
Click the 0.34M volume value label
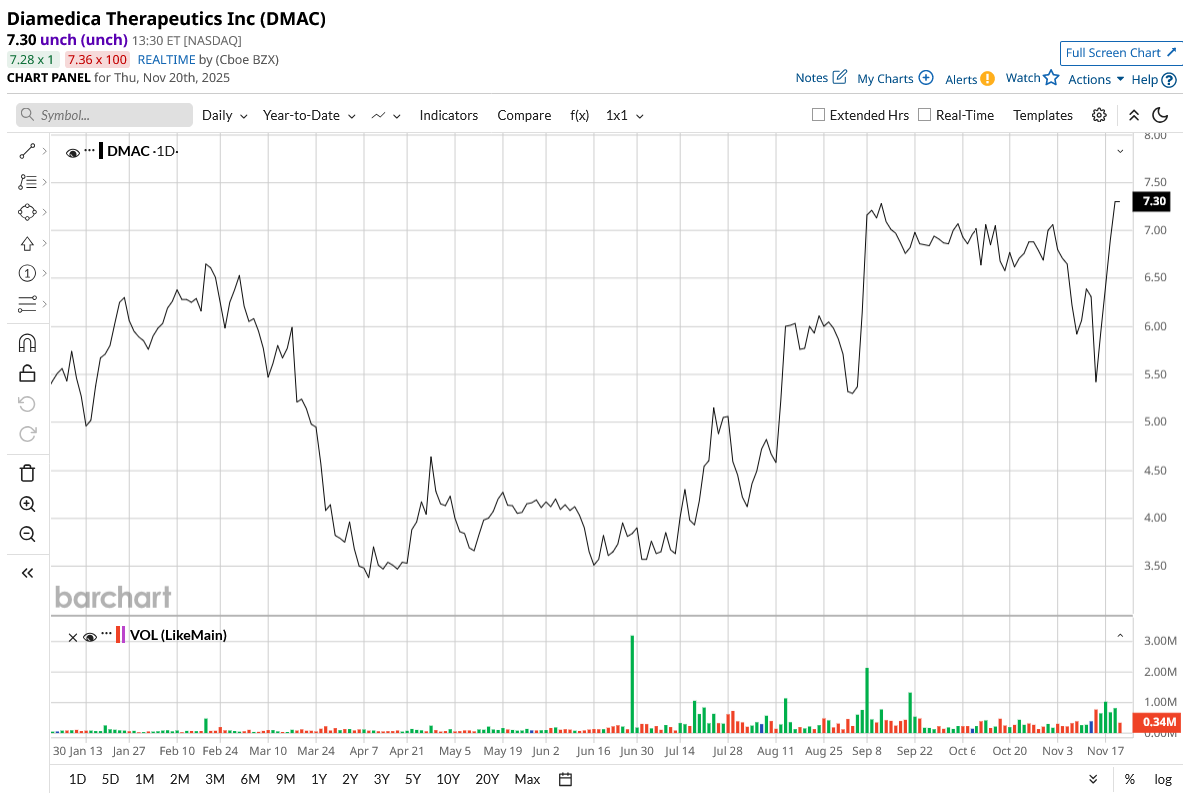[1159, 722]
